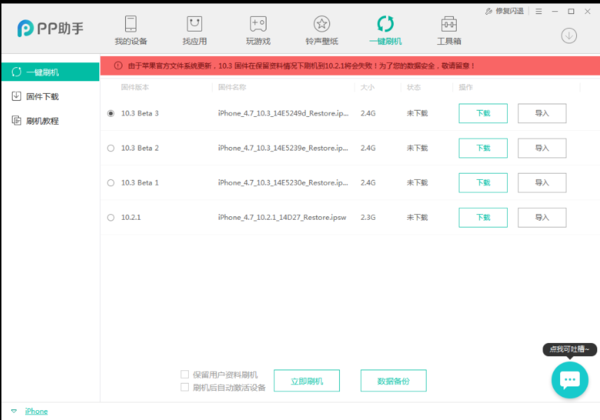Click the download manager arrow icon
600x420 pixels.
[569, 35]
